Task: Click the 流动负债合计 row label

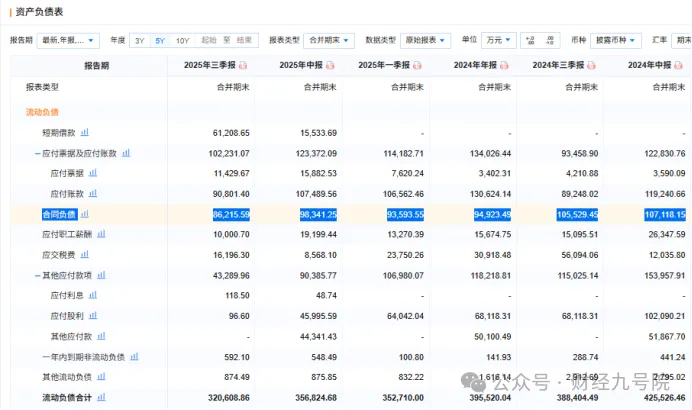Action: point(67,398)
